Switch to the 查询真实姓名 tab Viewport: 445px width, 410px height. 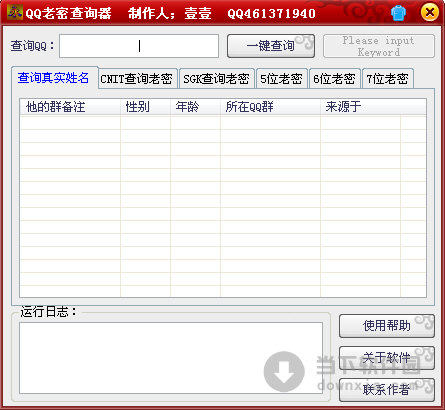pos(54,78)
